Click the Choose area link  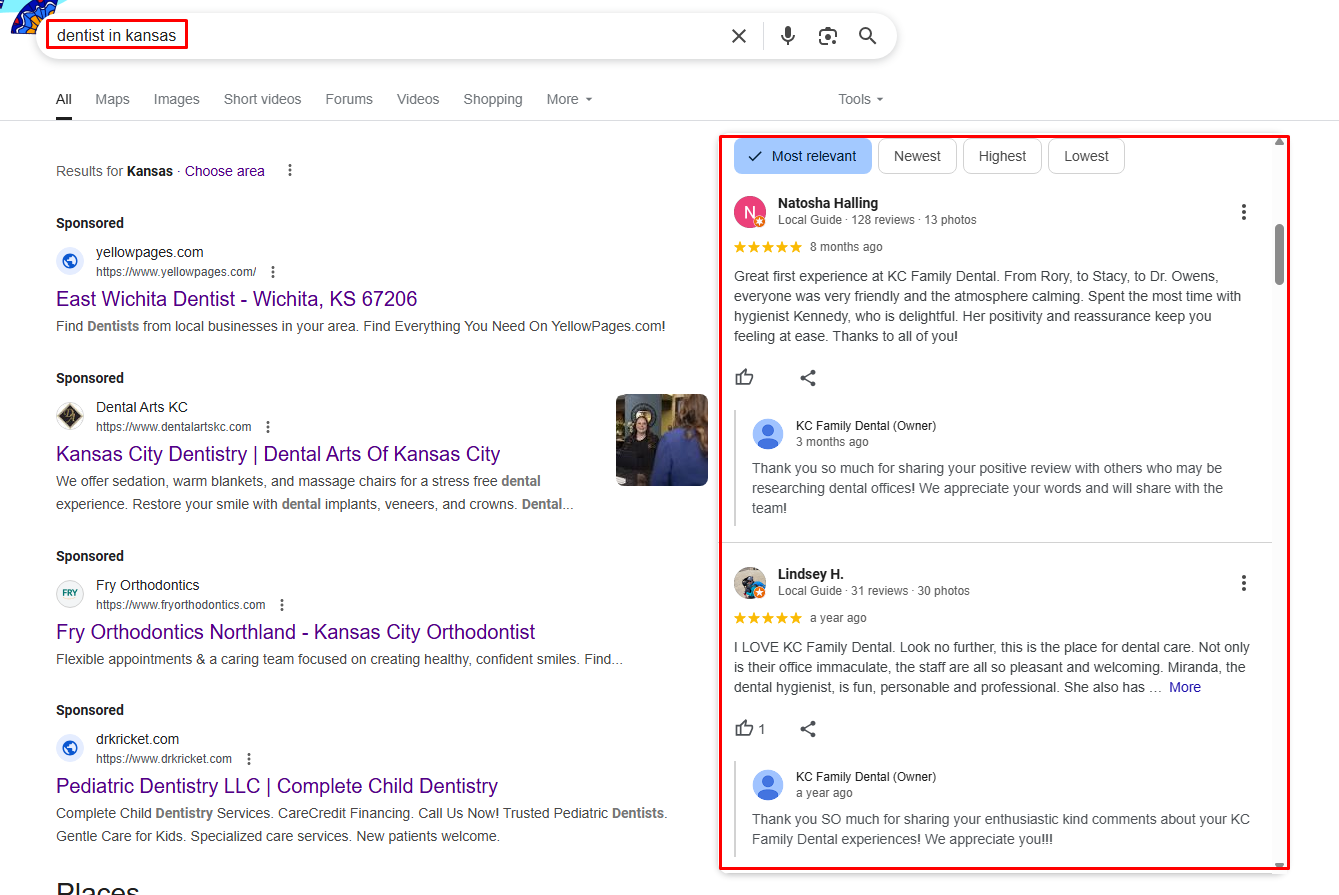click(x=224, y=171)
